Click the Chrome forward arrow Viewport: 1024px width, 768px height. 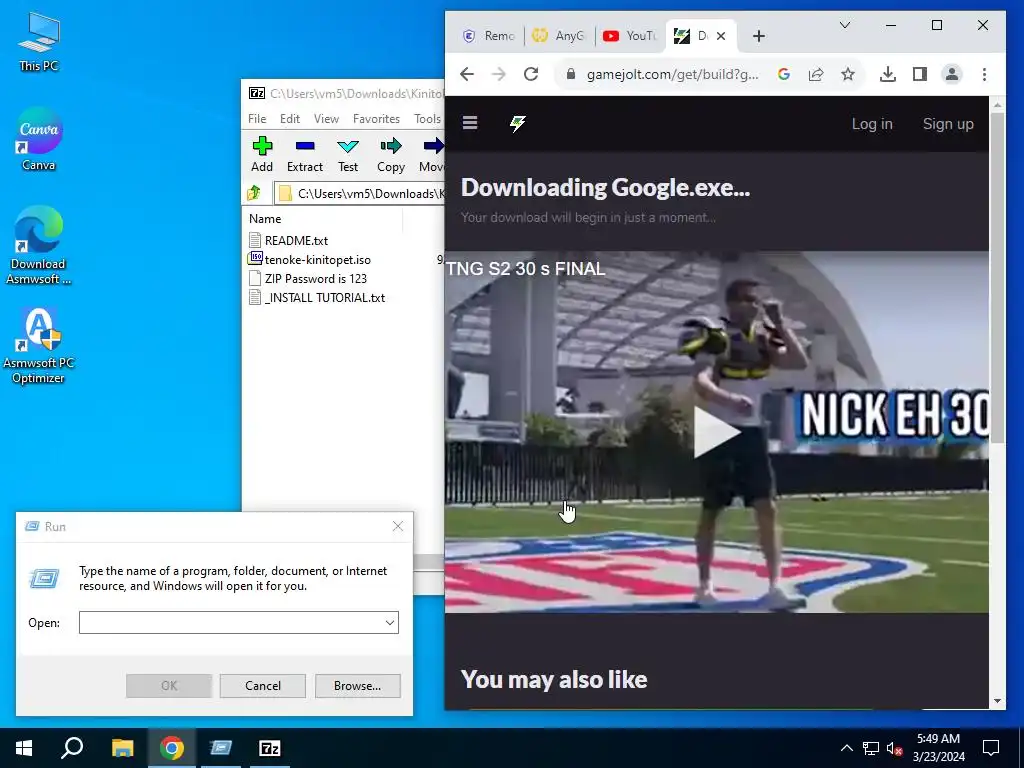(x=499, y=74)
